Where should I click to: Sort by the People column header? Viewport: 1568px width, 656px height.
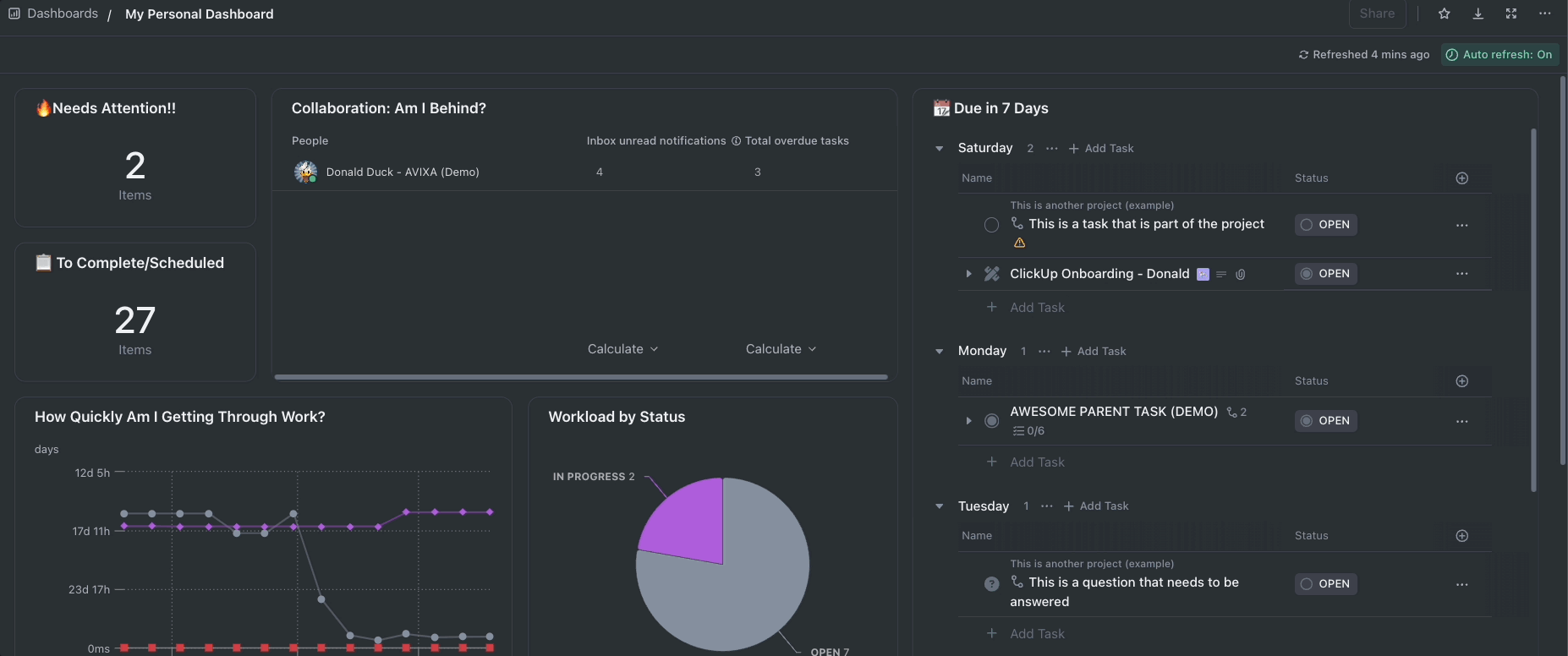310,141
